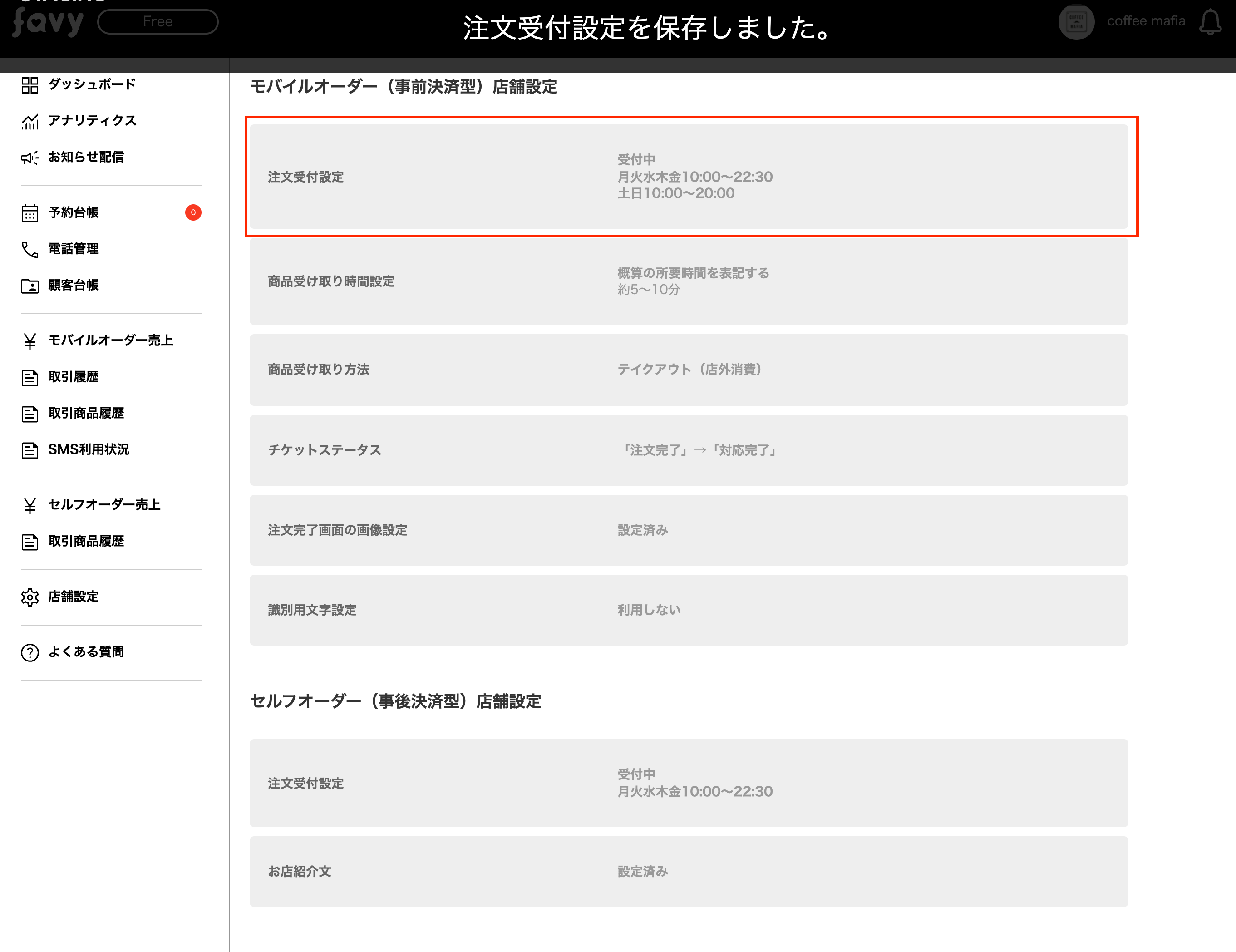Open チケットステータス setting row
Screen dimensions: 1236x952
tap(688, 450)
